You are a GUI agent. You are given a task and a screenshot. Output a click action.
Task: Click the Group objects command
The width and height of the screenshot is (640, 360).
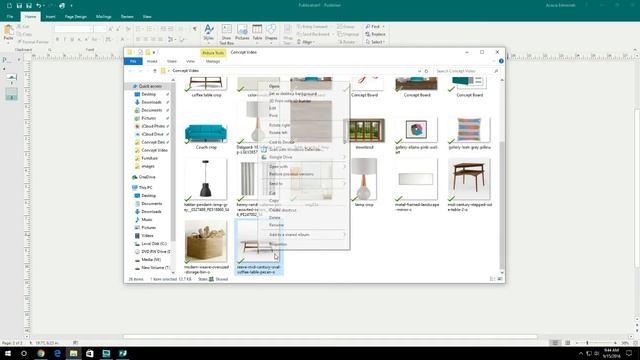coord(346,27)
